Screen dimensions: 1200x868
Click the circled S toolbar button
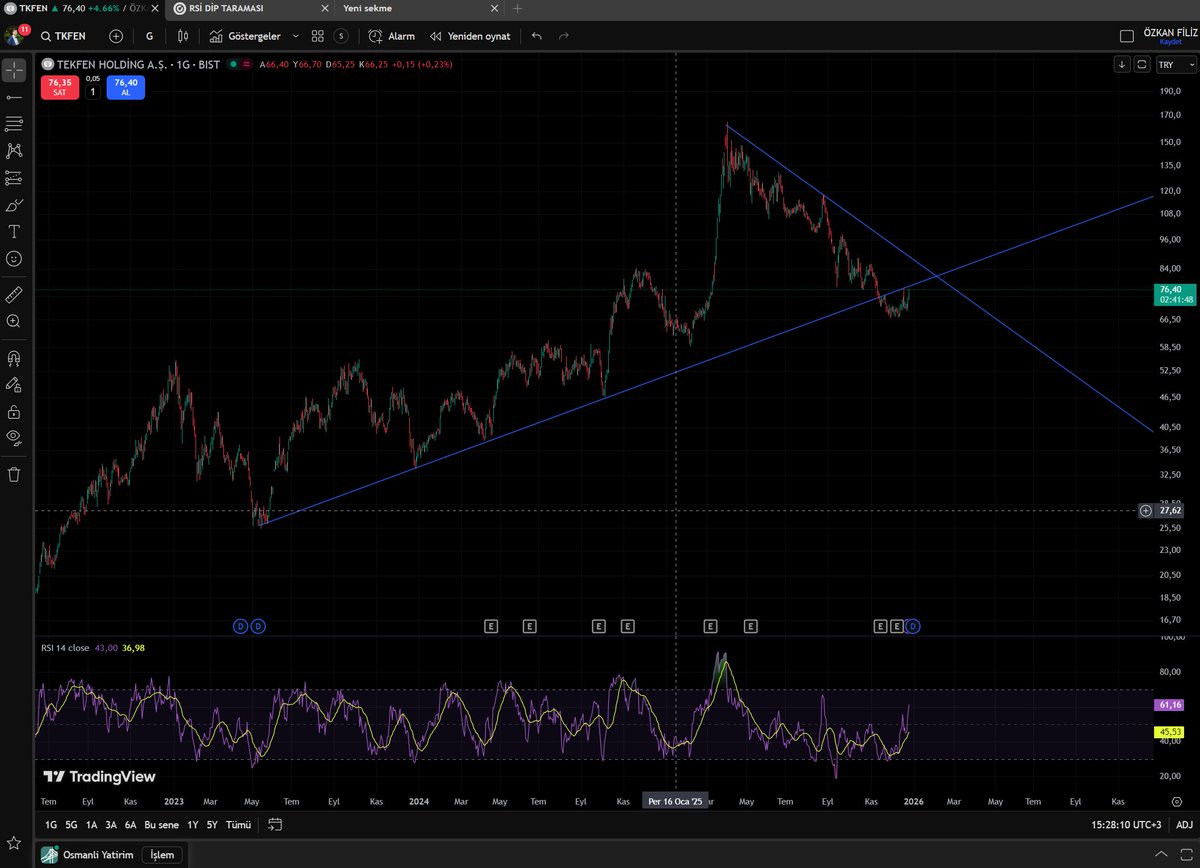click(x=341, y=36)
